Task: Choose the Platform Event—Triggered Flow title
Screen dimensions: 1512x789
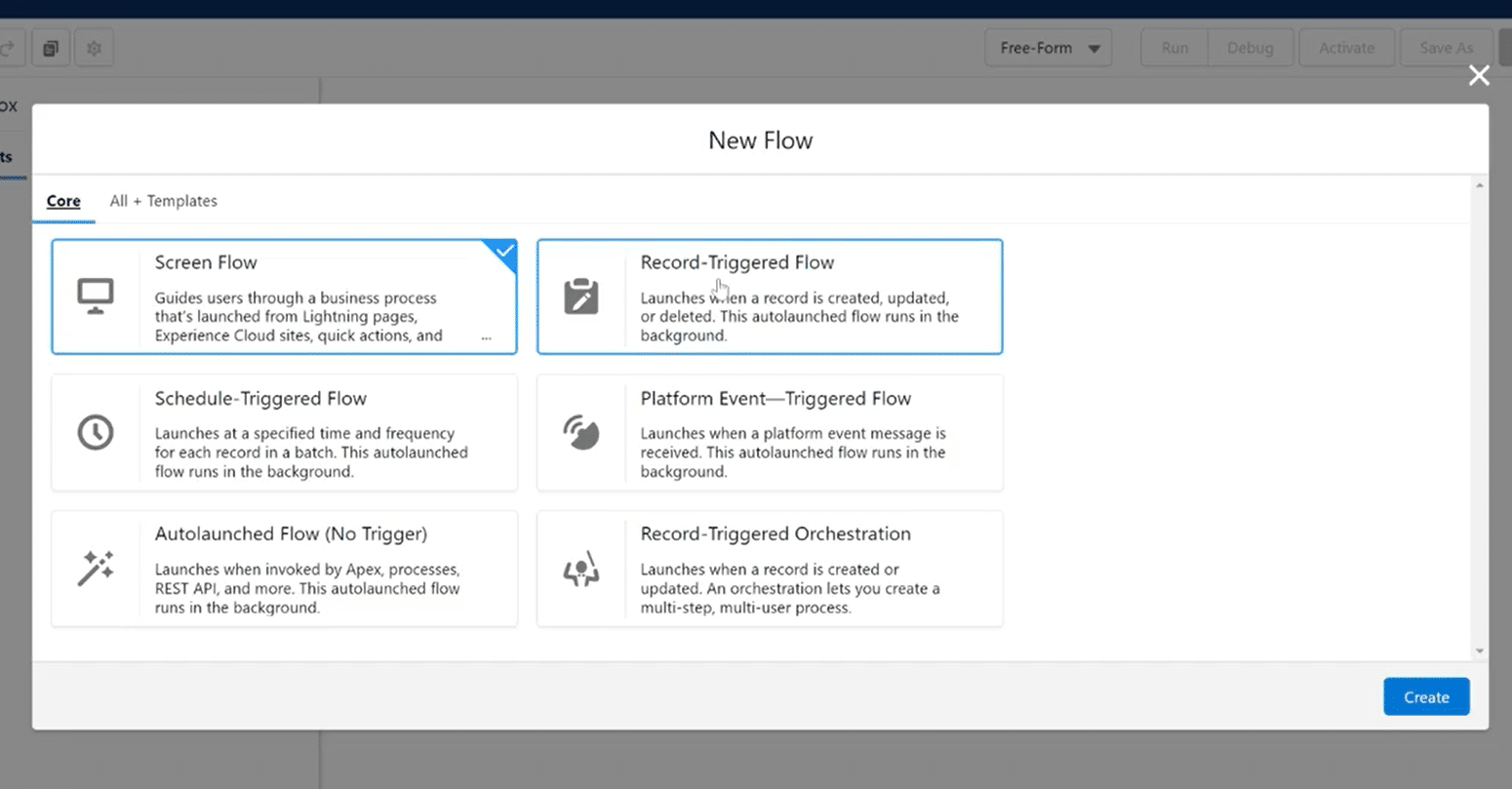Action: 776,399
